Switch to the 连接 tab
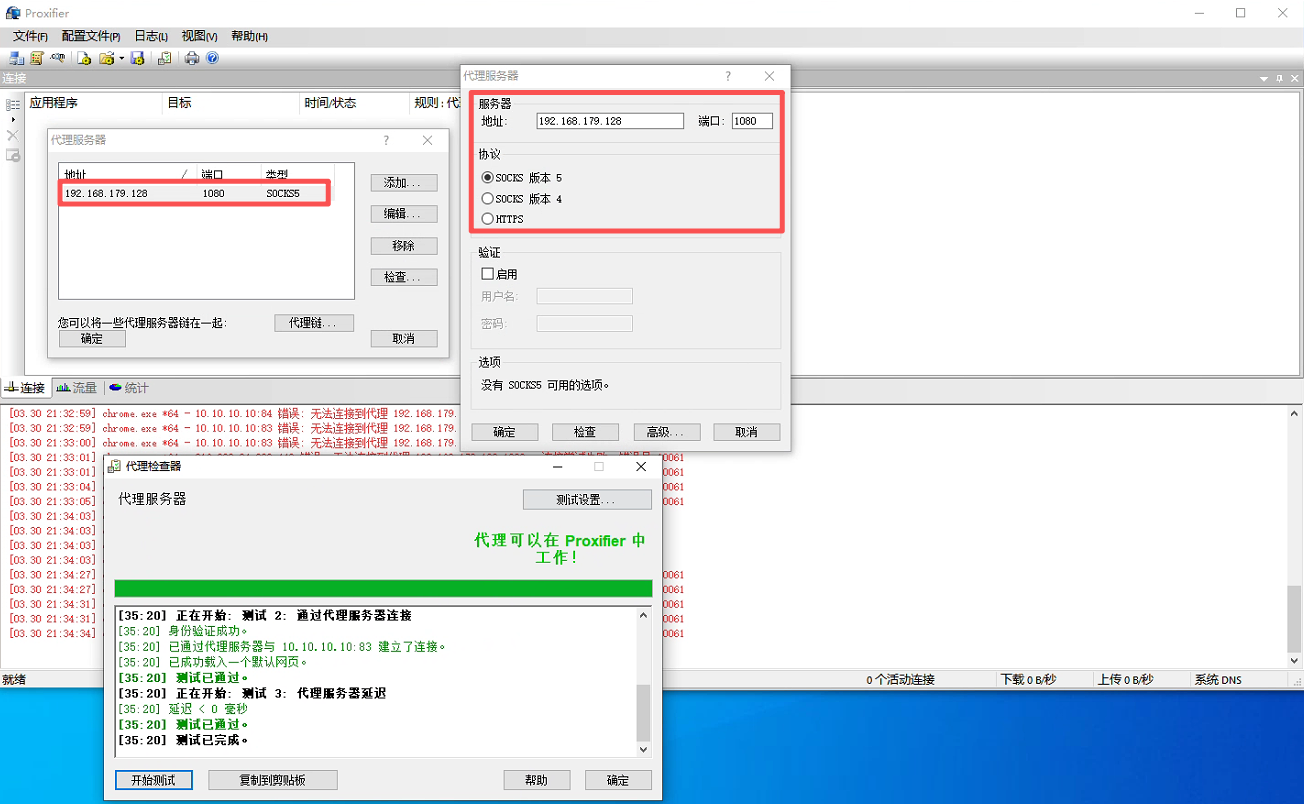 point(25,388)
